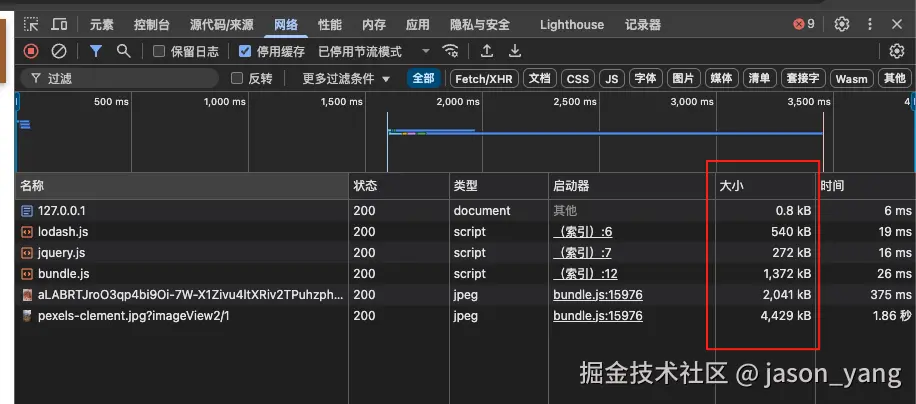Click the lodash.js script icon
Image resolution: width=916 pixels, height=404 pixels.
pos(27,232)
